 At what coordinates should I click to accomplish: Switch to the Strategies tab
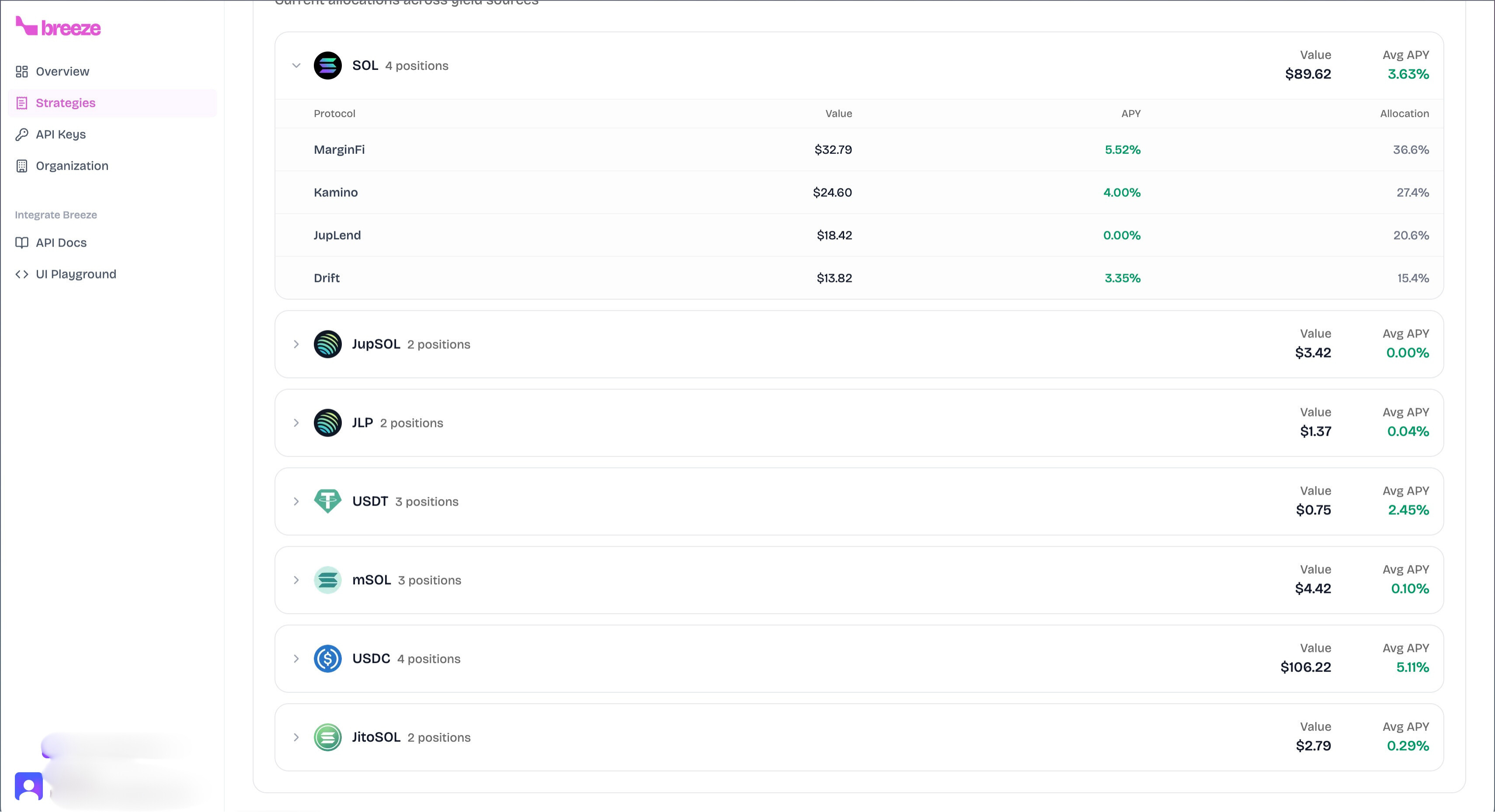(66, 103)
